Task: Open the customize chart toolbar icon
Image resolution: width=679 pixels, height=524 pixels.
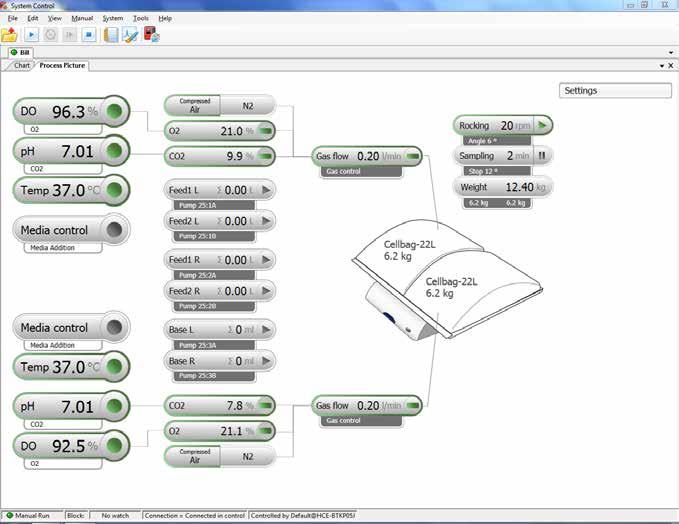Action: [130, 35]
